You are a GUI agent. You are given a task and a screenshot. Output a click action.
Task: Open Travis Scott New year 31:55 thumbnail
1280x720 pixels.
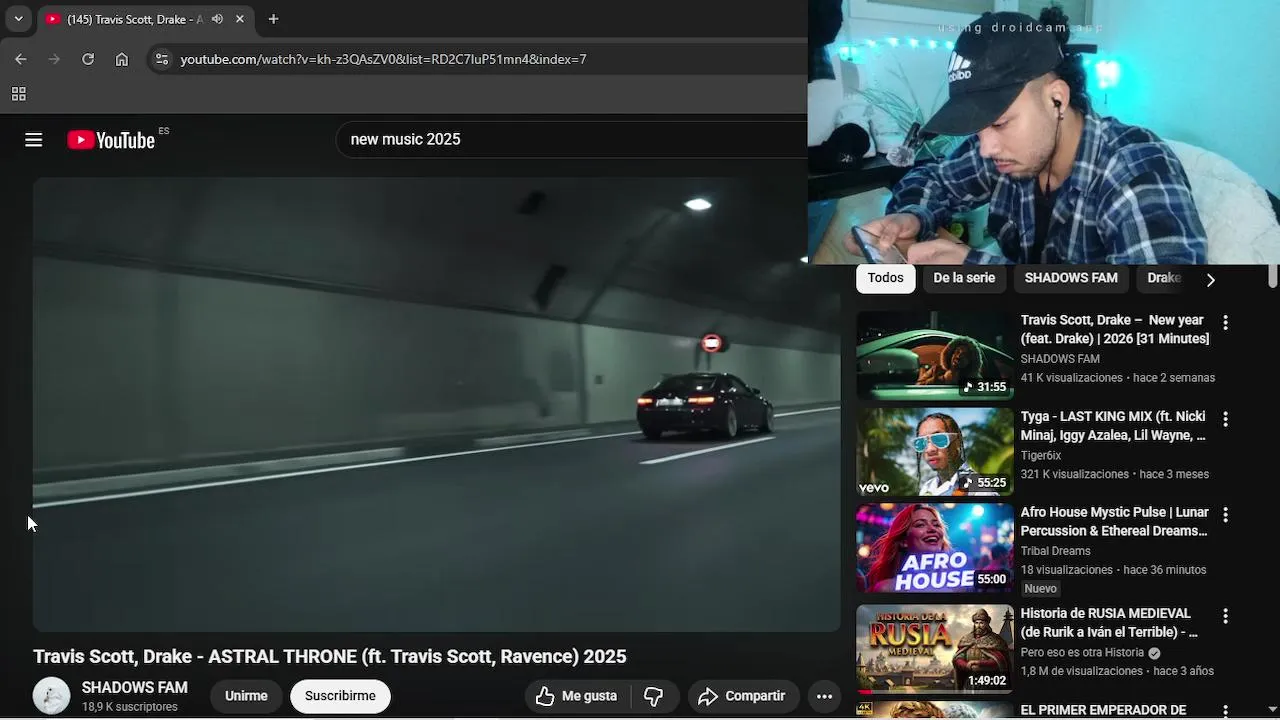point(935,355)
